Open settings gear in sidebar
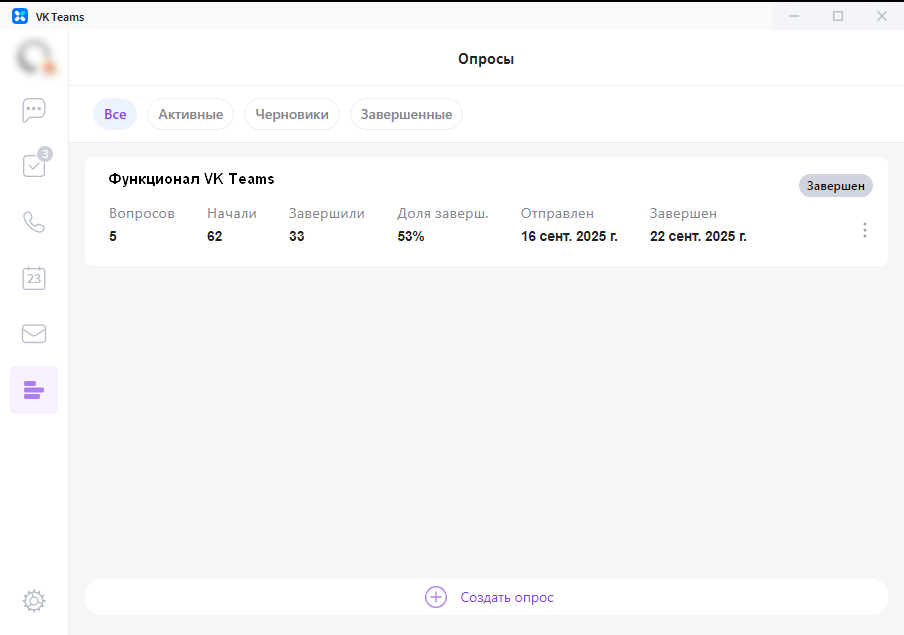Viewport: 904px width, 635px height. pyautogui.click(x=34, y=601)
